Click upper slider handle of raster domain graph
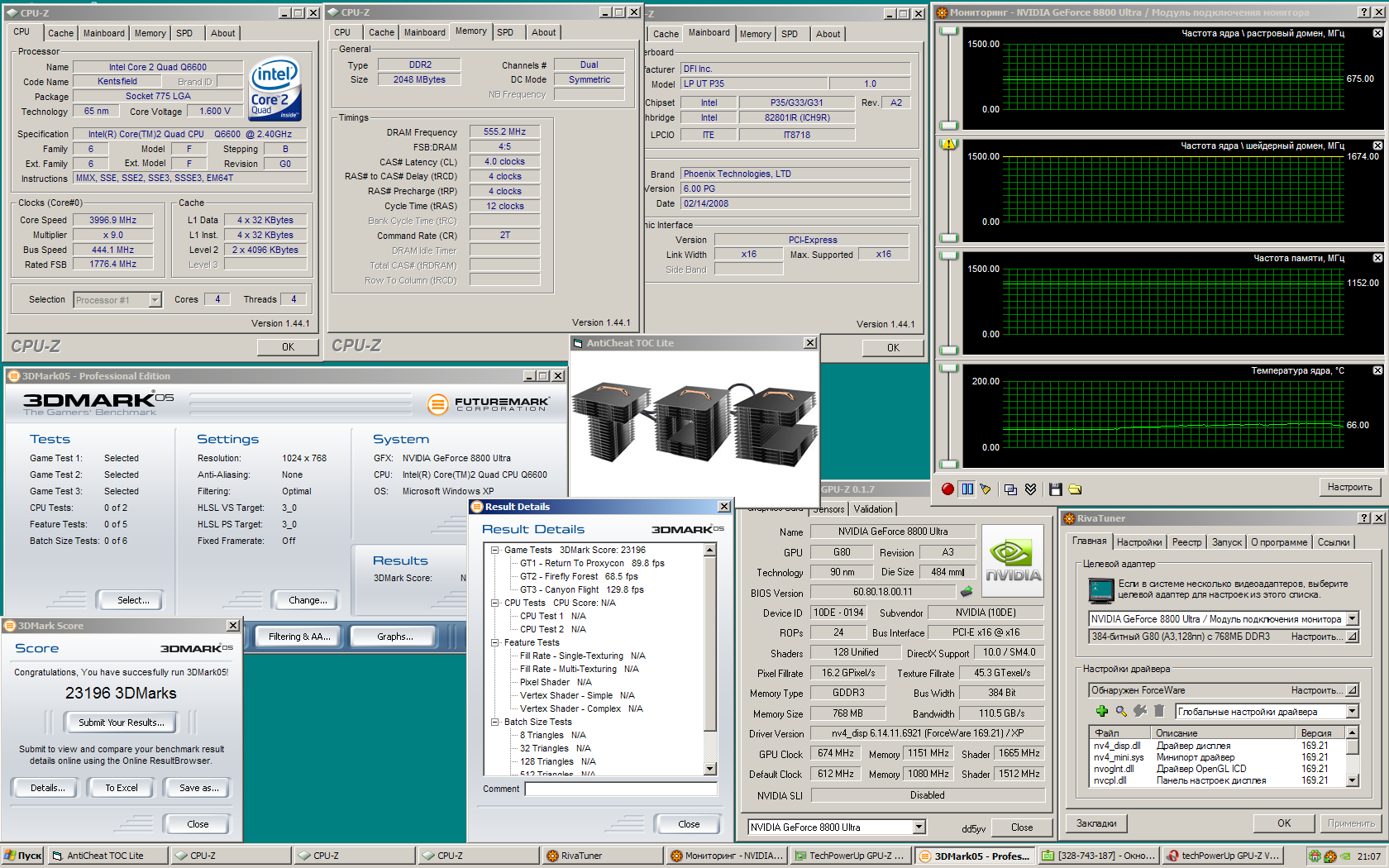Screen dimensions: 1389x868 [949, 31]
